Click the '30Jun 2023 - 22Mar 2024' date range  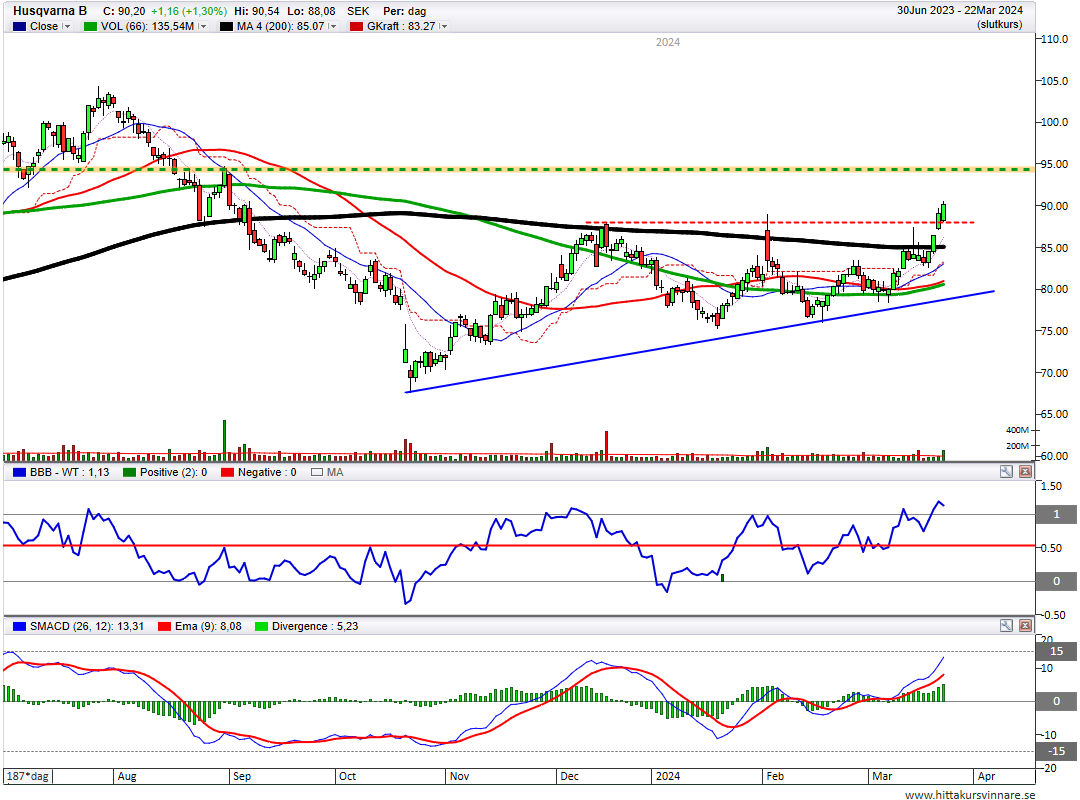point(959,10)
